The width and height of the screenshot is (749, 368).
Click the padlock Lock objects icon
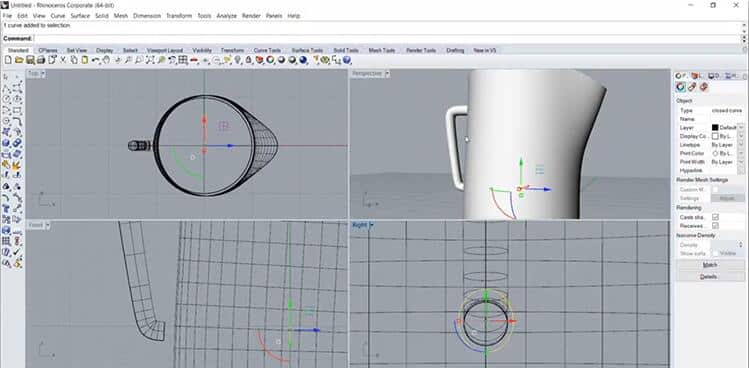tap(248, 60)
